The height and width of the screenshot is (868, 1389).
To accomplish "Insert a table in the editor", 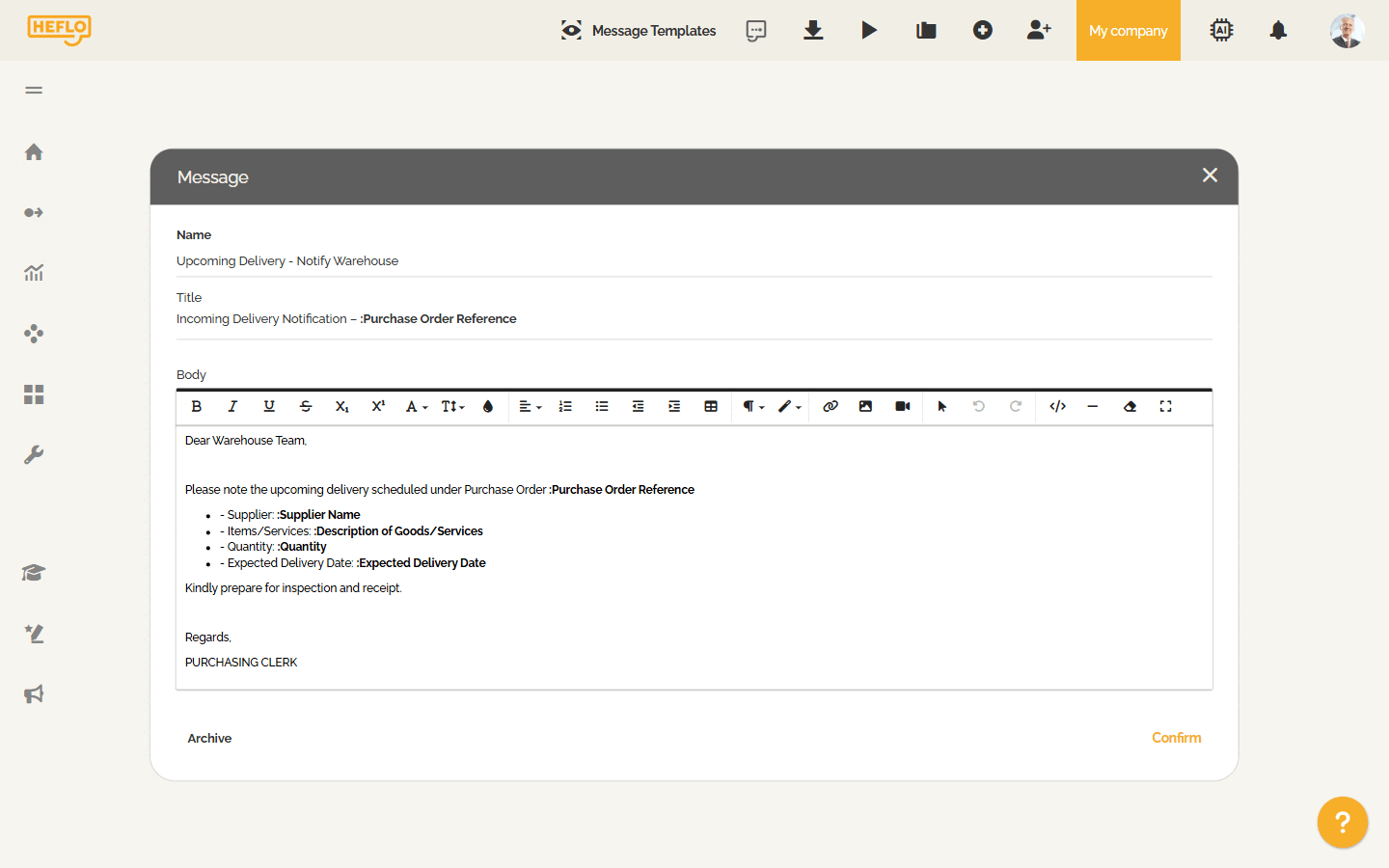I will [x=711, y=407].
